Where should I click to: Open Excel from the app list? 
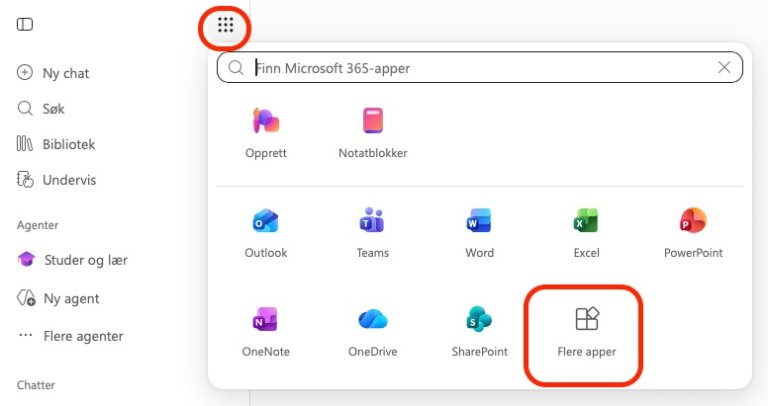point(586,233)
